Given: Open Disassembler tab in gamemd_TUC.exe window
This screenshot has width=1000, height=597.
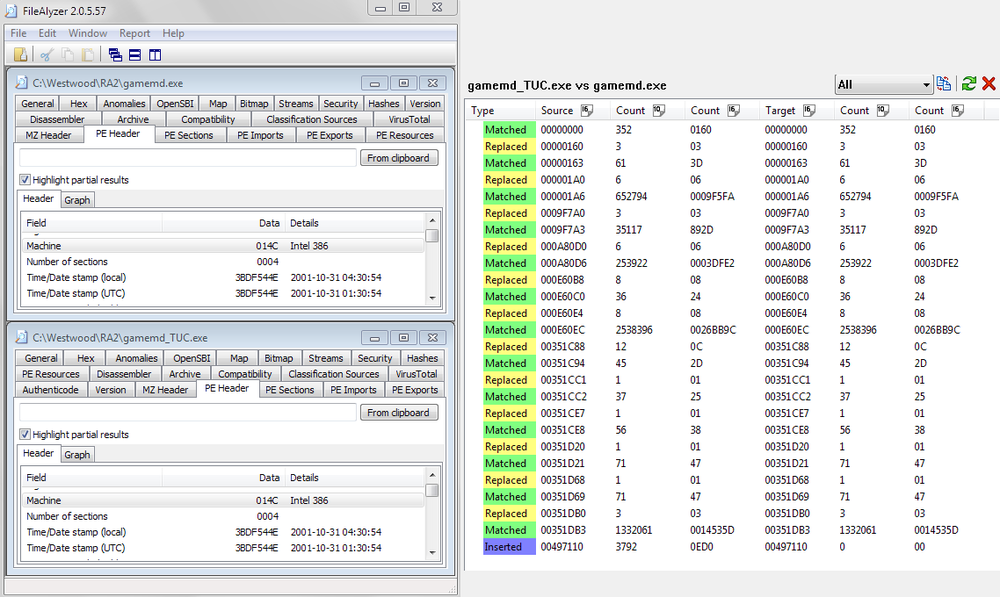Looking at the screenshot, I should (124, 374).
